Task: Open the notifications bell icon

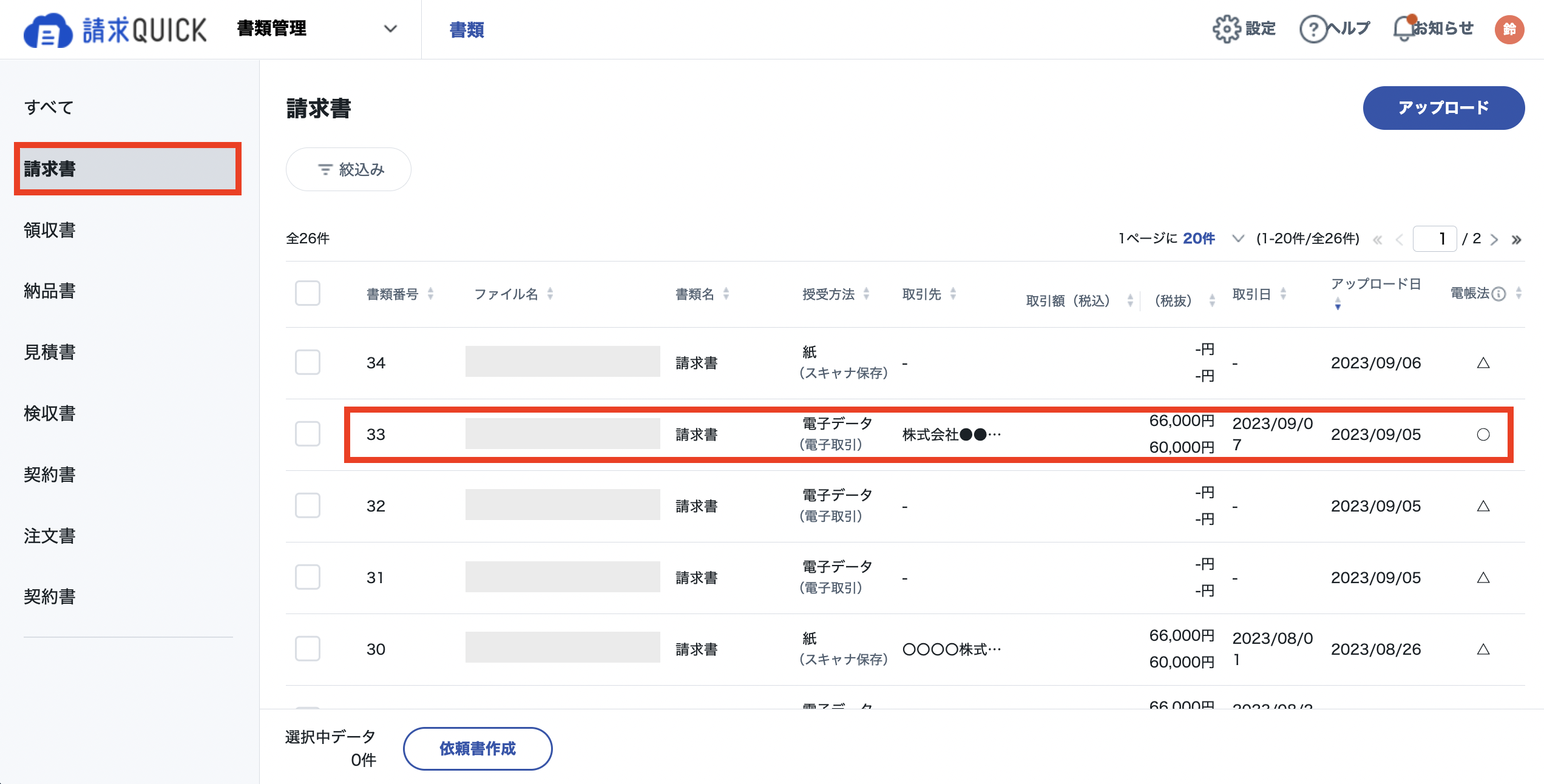Action: tap(1403, 28)
